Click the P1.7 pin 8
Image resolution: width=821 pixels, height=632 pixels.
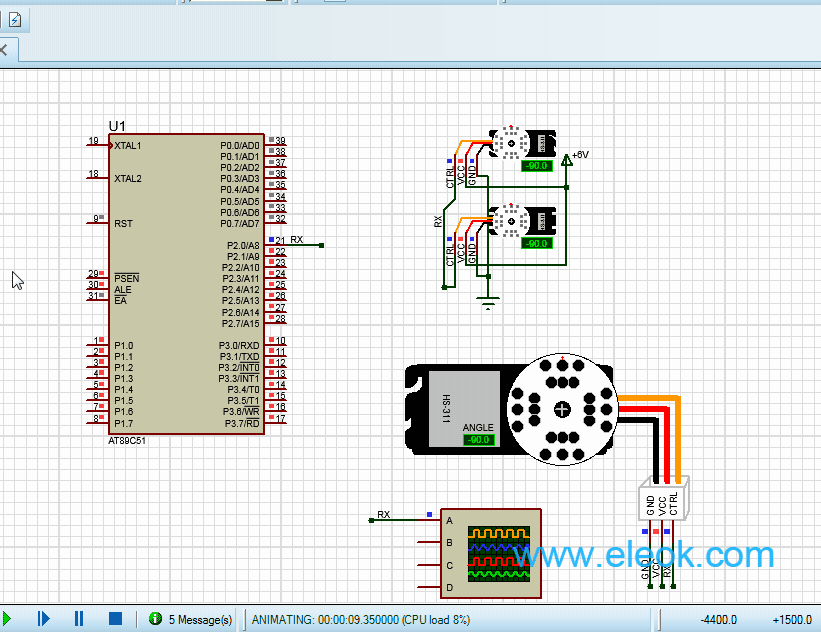pyautogui.click(x=97, y=423)
